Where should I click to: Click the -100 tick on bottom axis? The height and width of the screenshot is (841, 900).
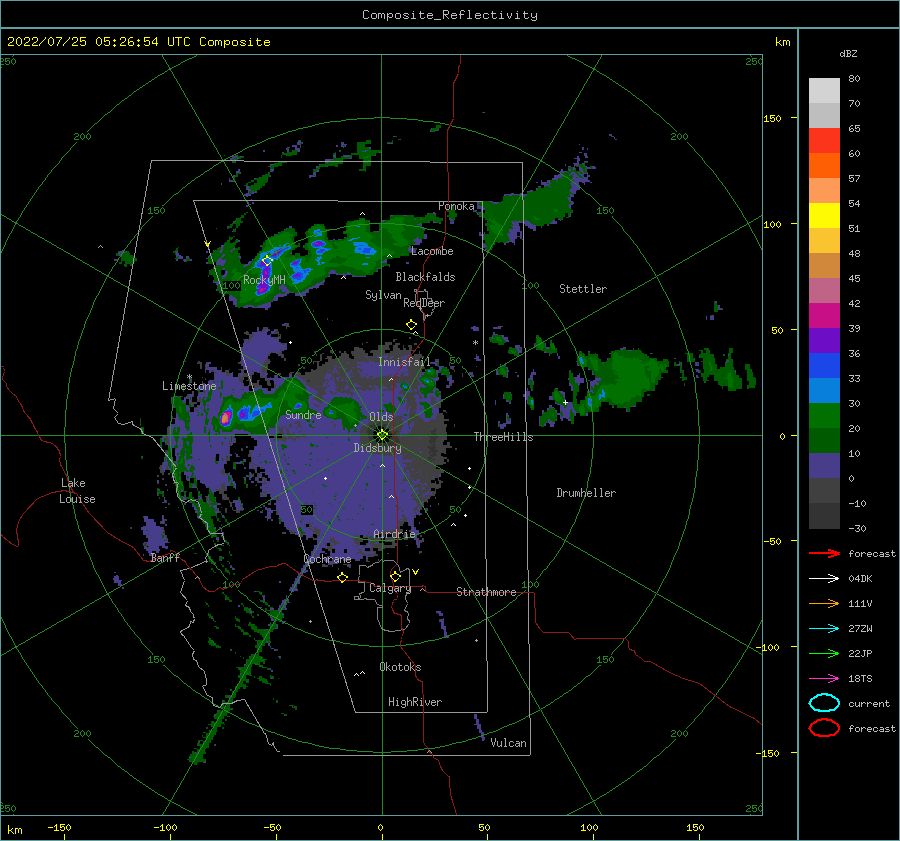165,827
